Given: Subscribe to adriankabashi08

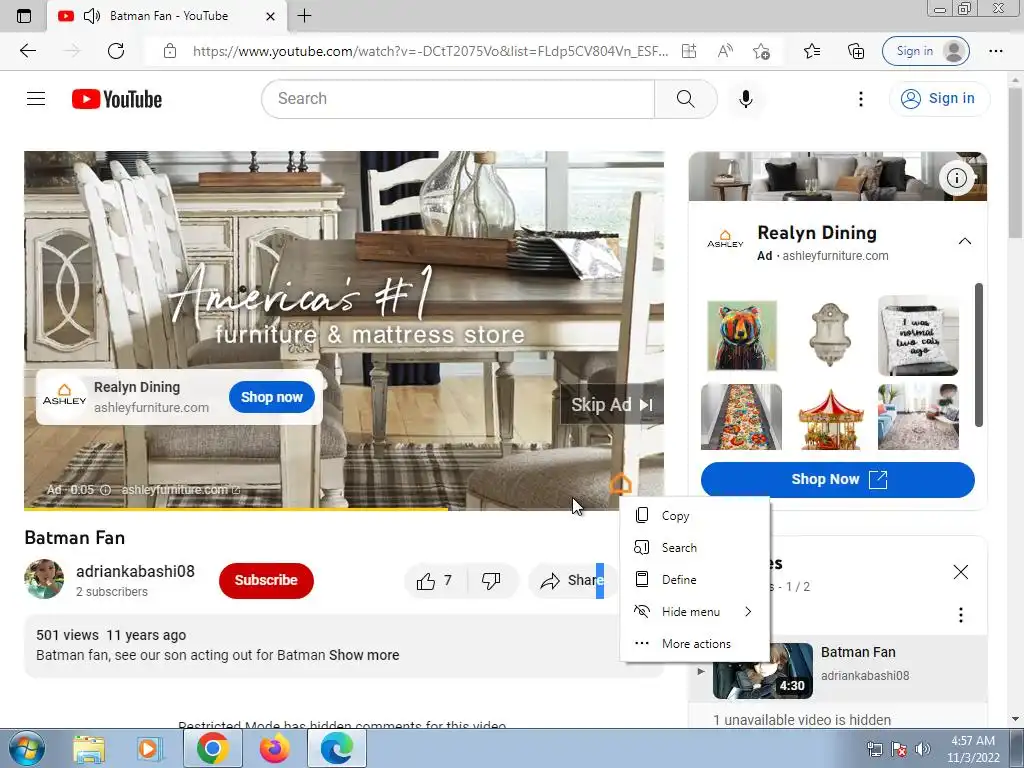Looking at the screenshot, I should coord(266,580).
